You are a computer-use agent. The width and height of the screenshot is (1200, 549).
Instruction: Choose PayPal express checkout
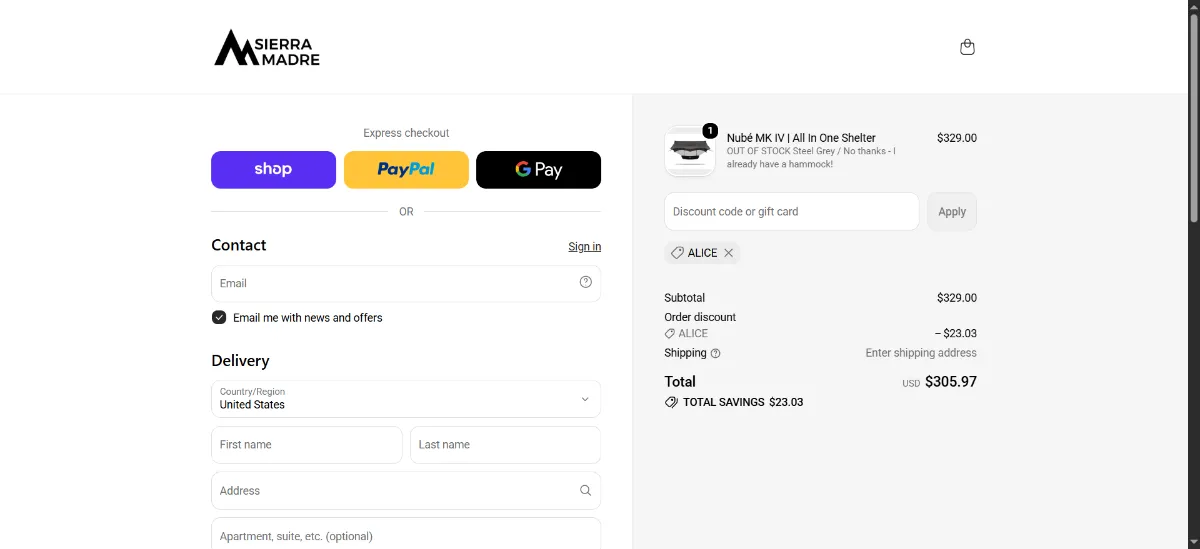pos(406,170)
